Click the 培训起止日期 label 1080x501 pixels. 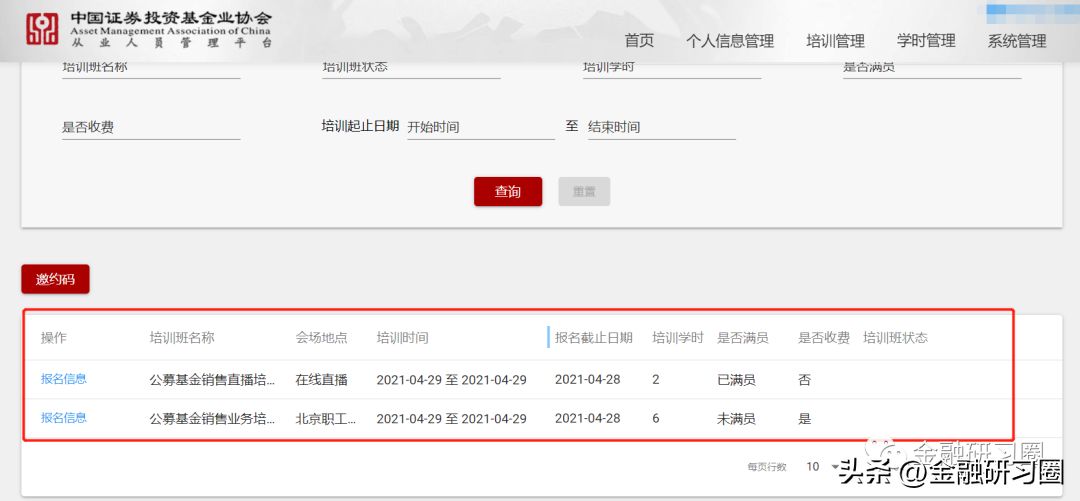(x=360, y=126)
